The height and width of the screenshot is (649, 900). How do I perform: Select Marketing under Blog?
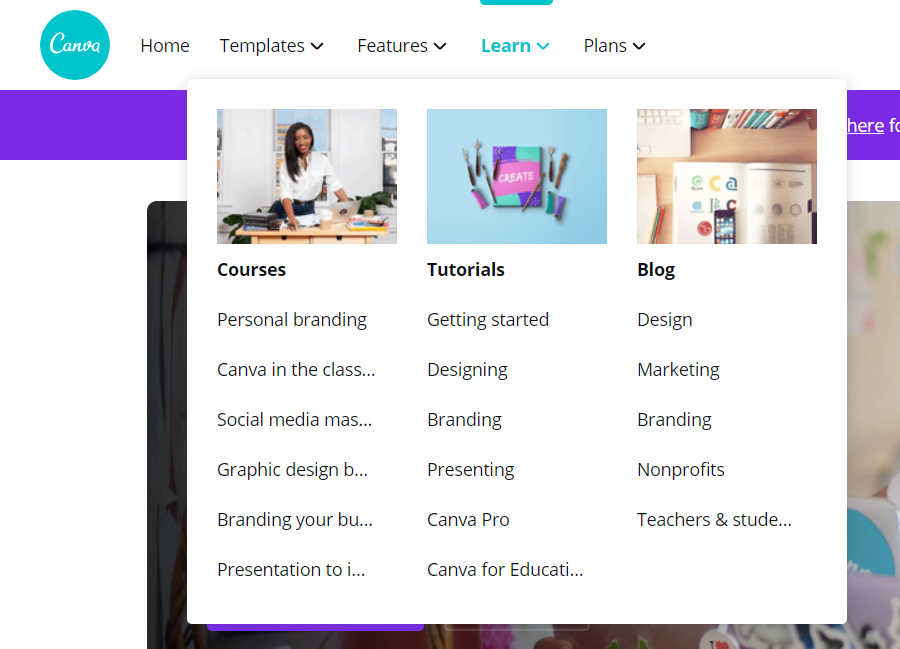[x=678, y=370]
